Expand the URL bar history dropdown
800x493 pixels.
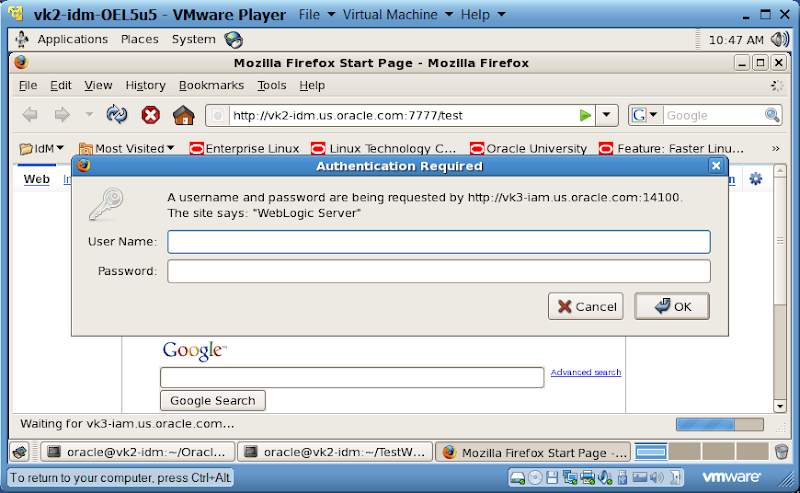(x=606, y=115)
